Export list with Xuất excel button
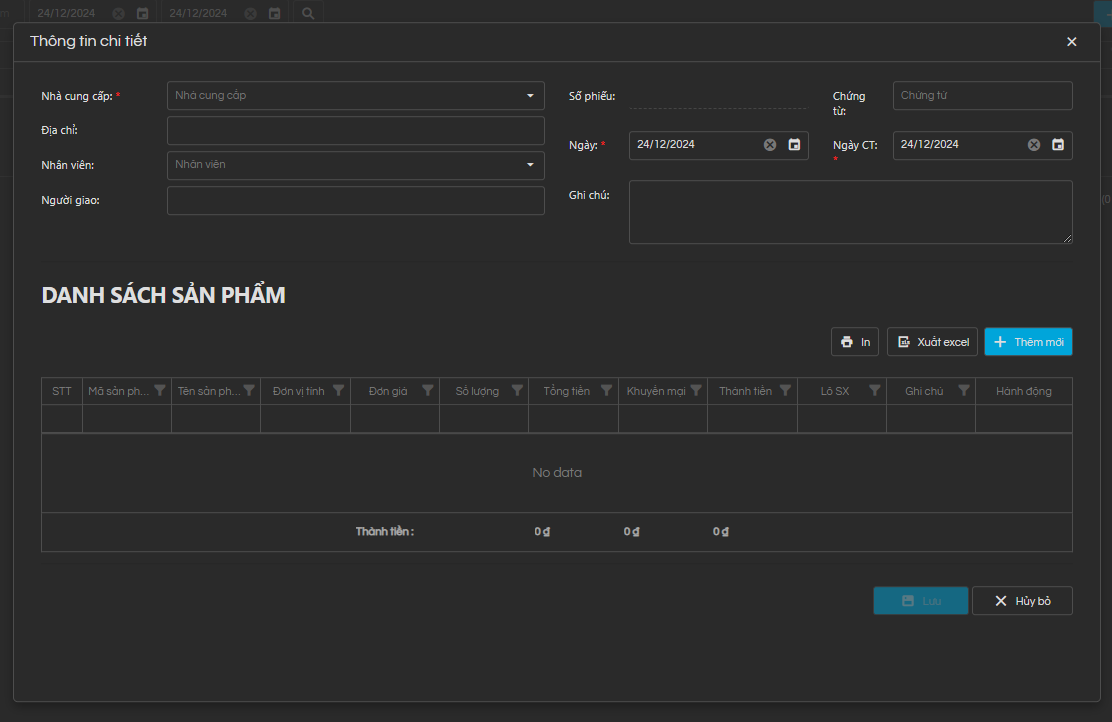 (x=932, y=342)
